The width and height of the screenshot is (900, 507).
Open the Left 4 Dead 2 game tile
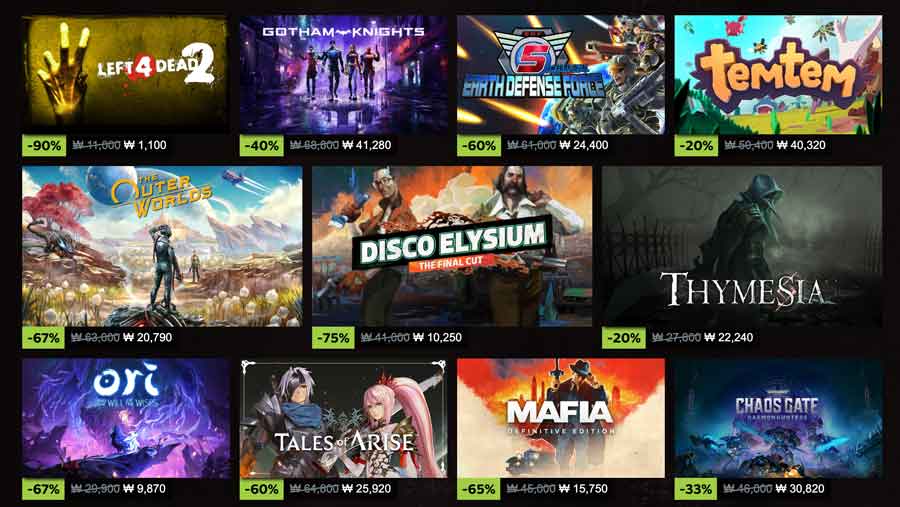125,74
